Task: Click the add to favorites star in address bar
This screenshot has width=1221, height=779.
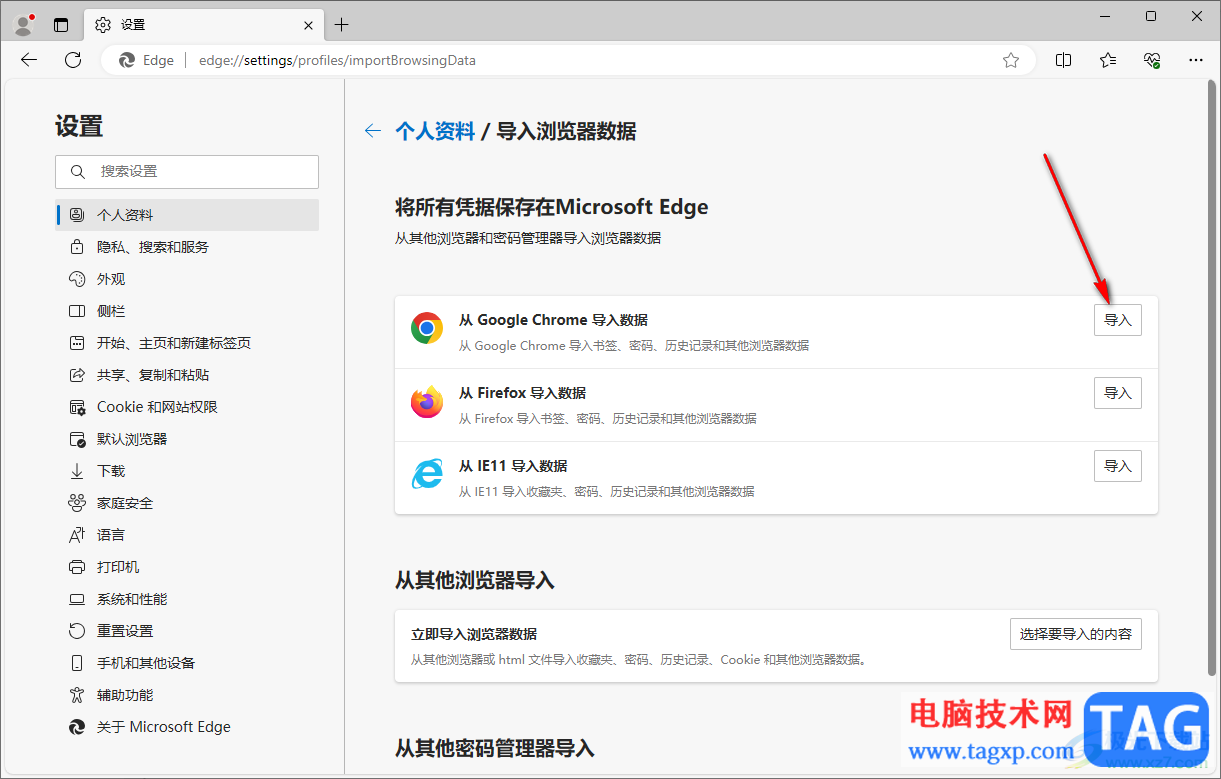Action: (1011, 60)
